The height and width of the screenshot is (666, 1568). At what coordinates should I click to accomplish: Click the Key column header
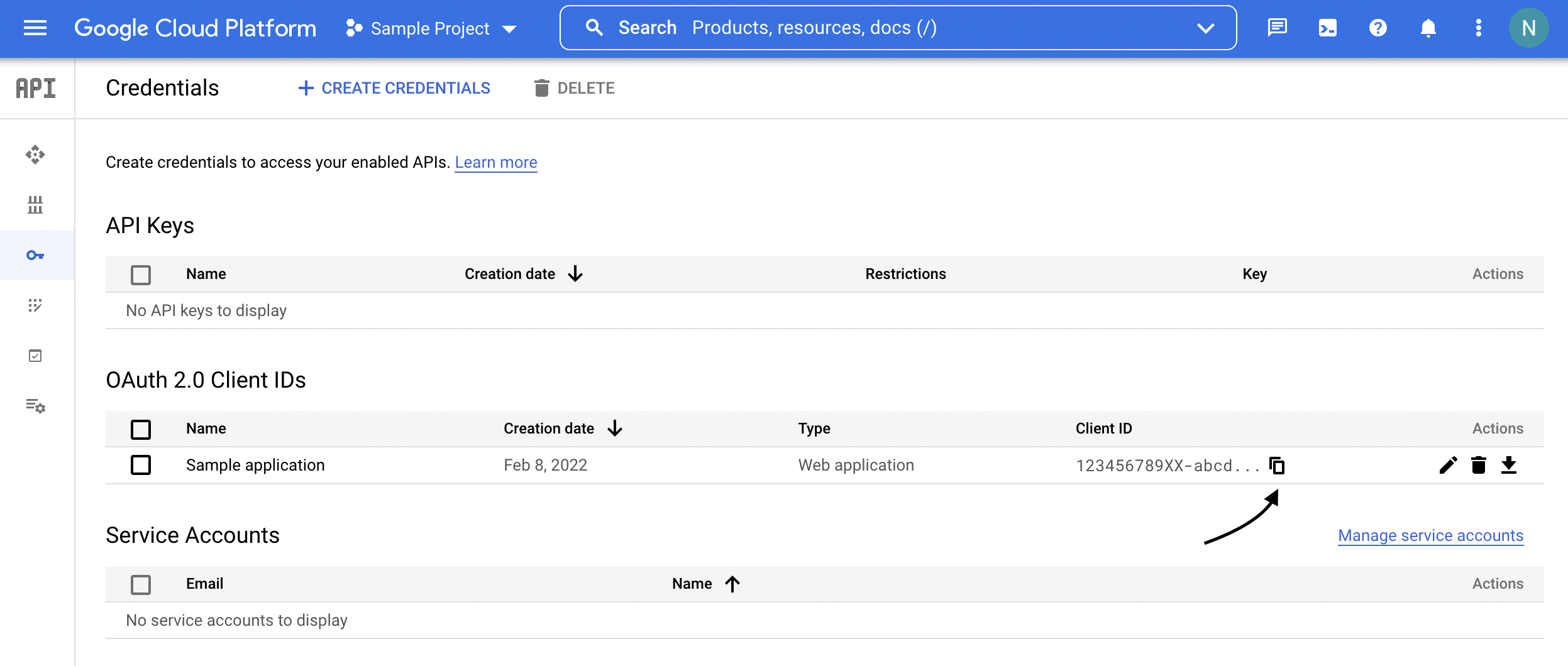tap(1255, 274)
